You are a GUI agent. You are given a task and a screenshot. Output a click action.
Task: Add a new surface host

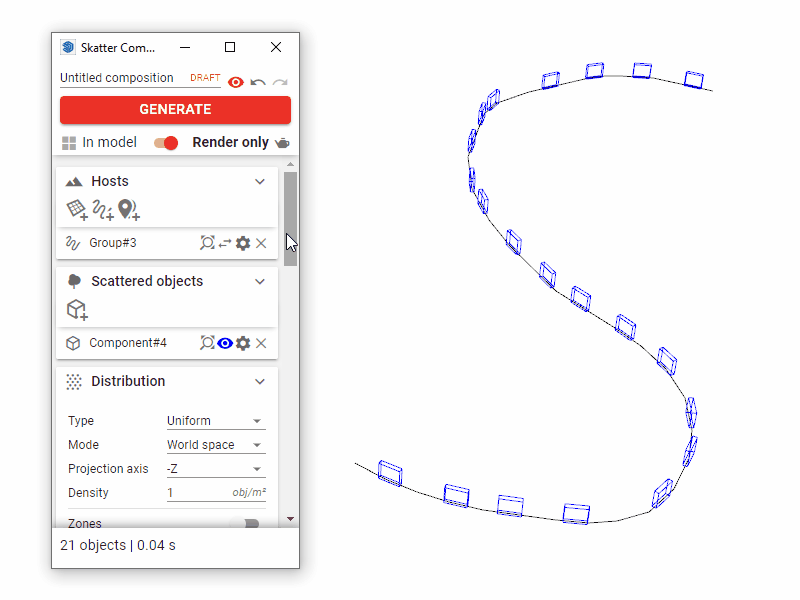point(76,210)
